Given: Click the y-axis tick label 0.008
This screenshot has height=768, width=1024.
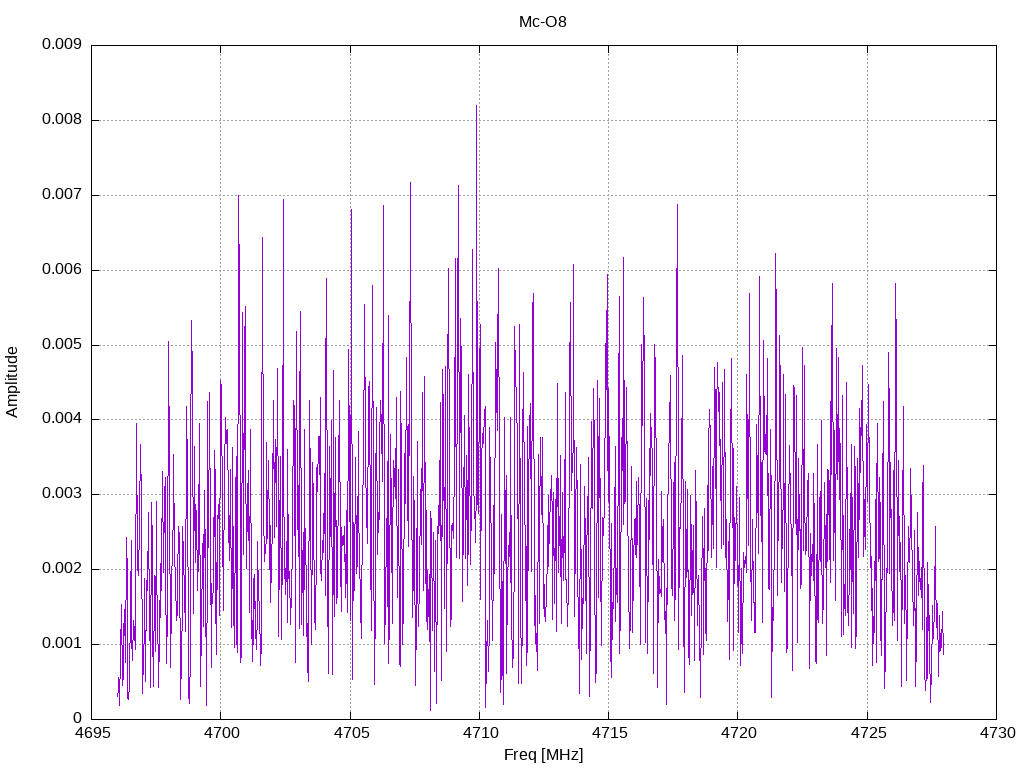Looking at the screenshot, I should (62, 120).
